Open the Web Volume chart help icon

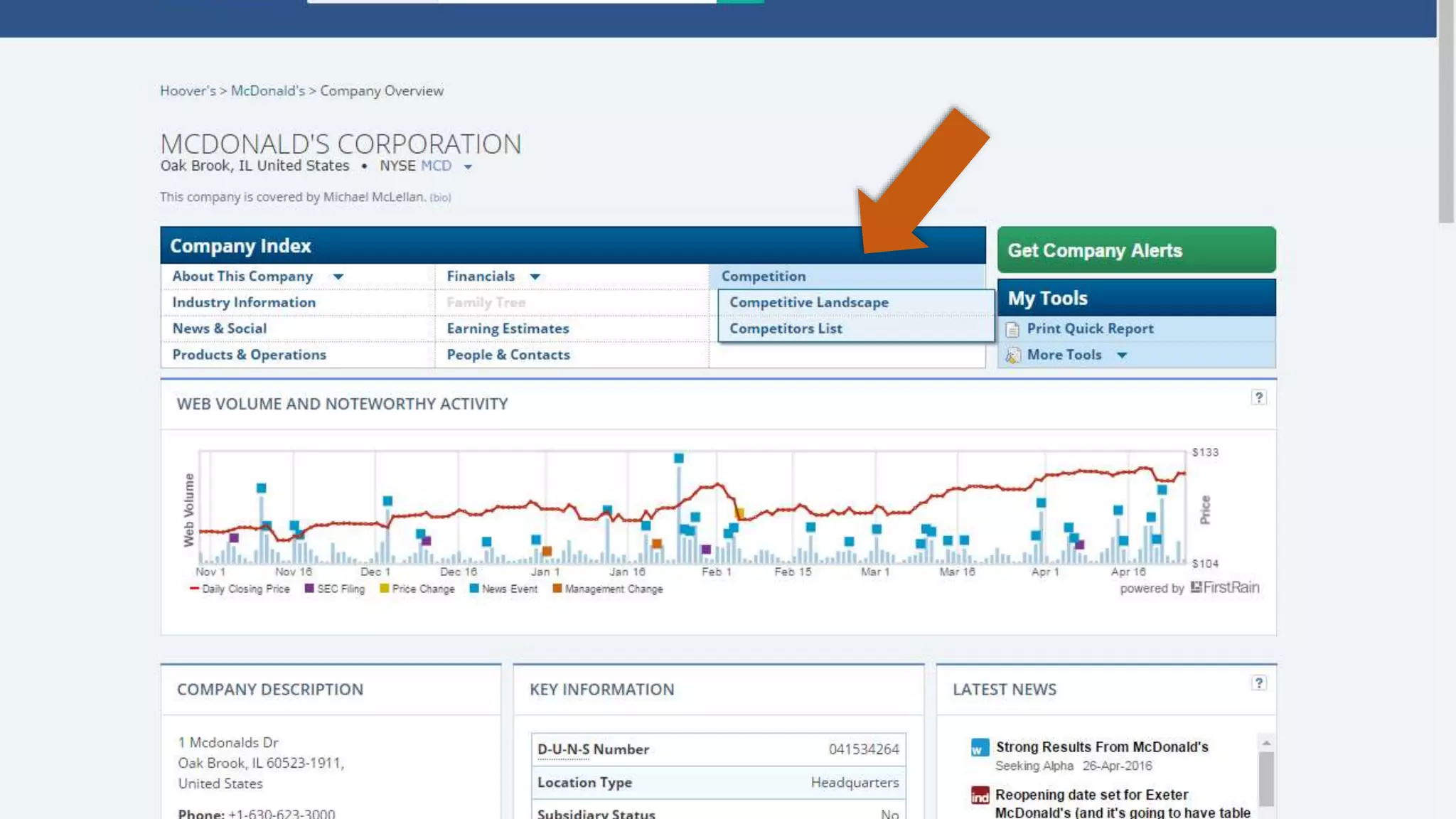(1258, 397)
